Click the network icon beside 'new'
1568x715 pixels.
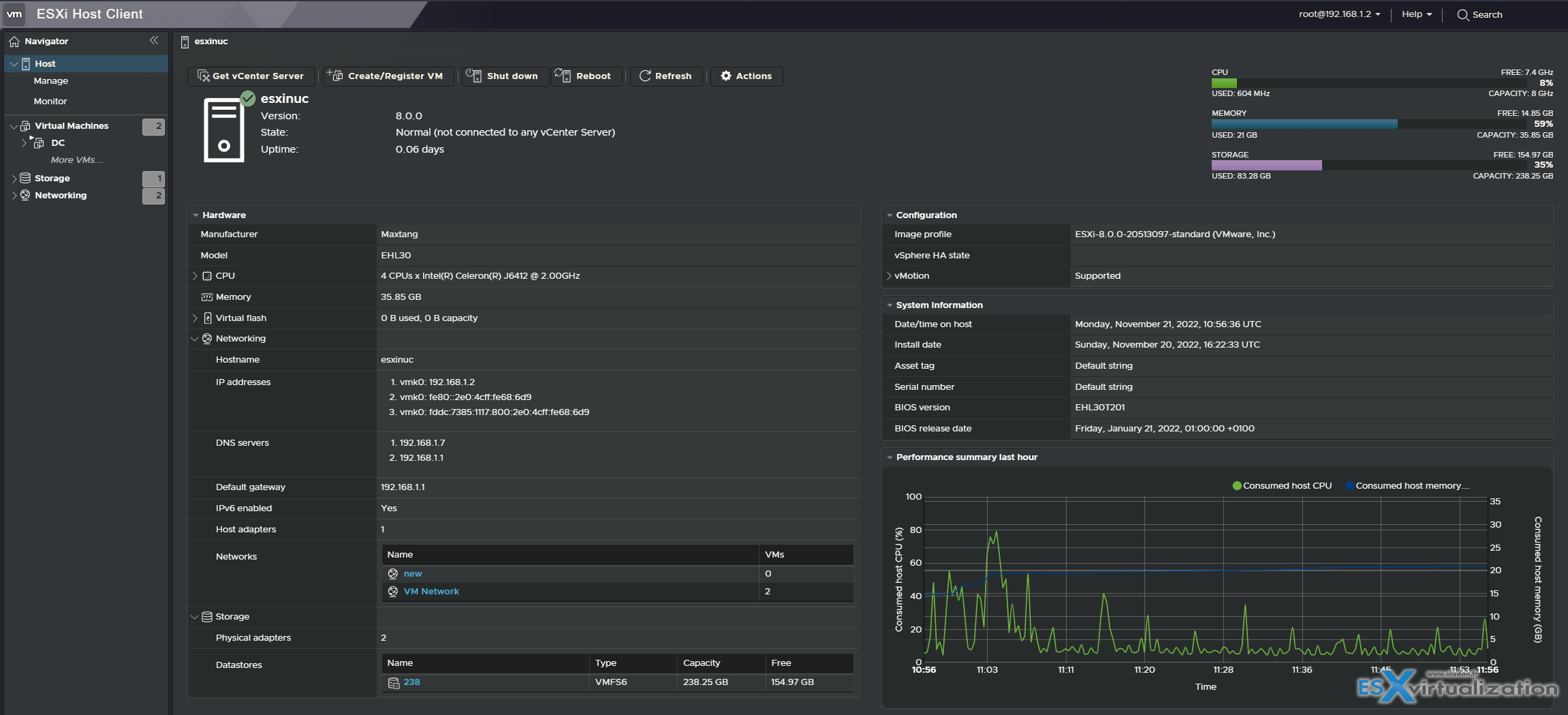coord(393,574)
